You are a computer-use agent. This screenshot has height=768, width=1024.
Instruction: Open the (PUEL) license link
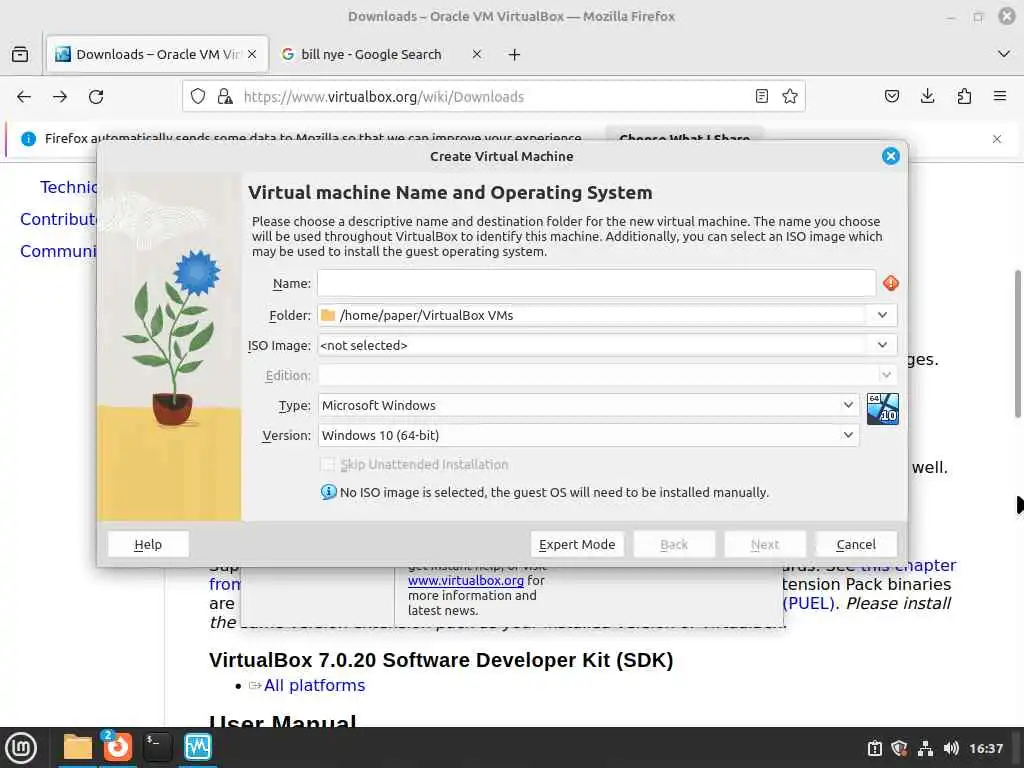pos(808,603)
